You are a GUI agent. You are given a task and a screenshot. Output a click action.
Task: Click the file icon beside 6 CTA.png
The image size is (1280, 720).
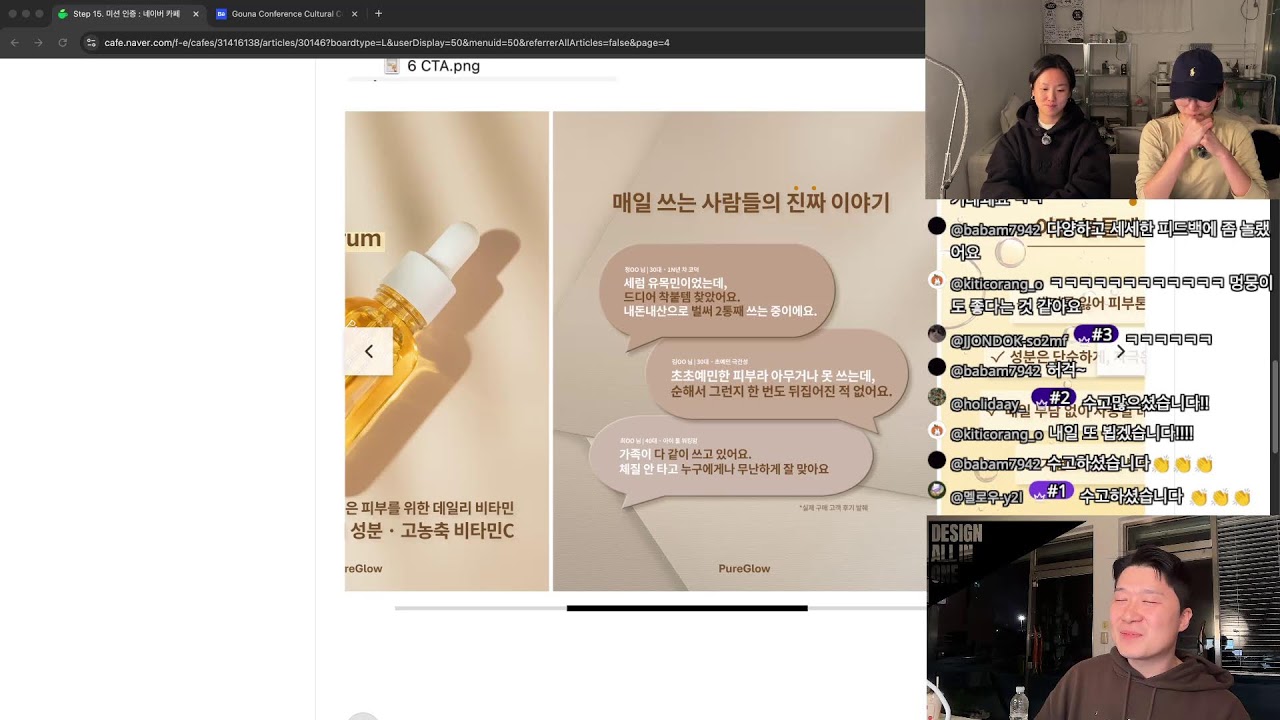392,66
